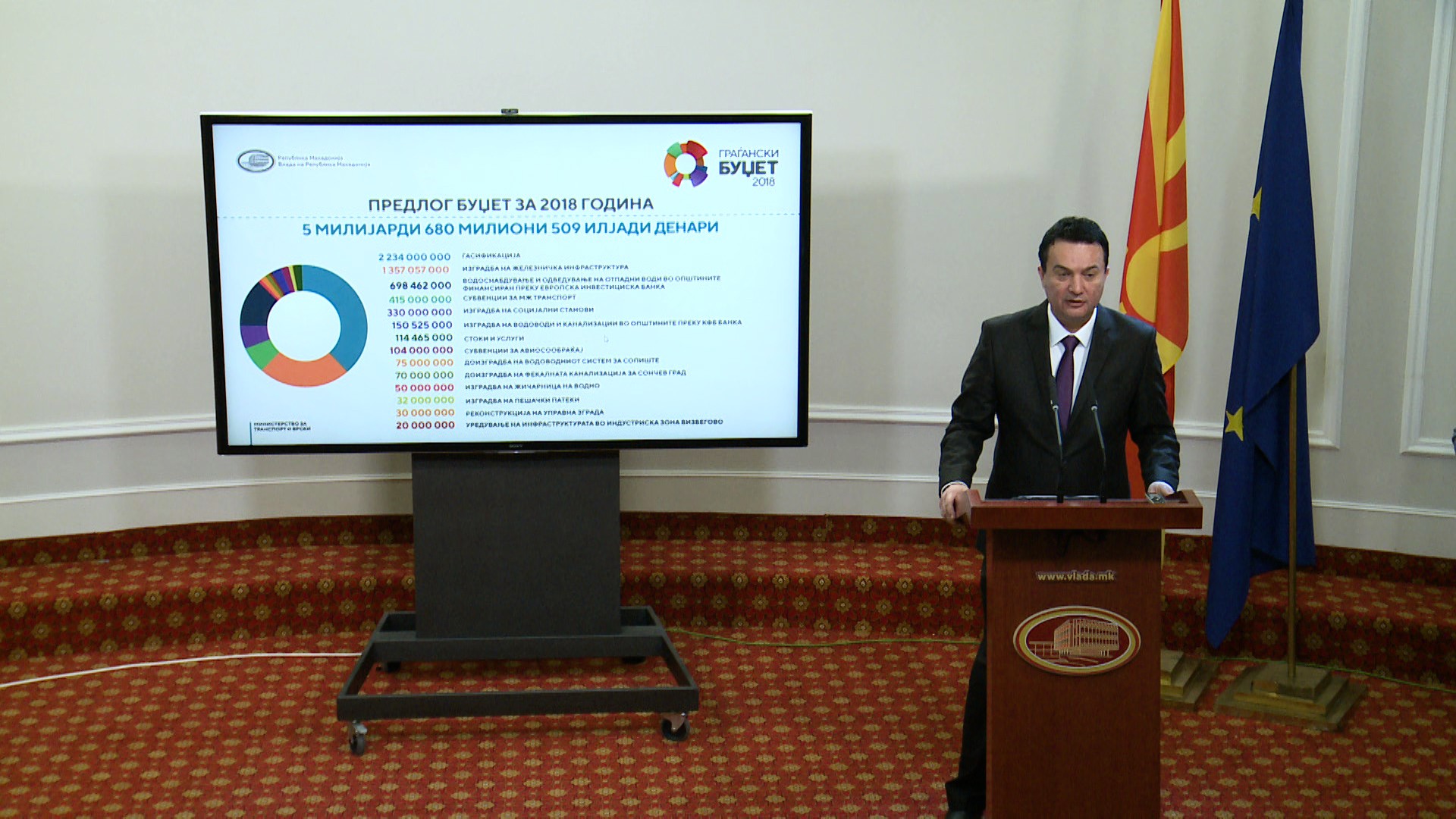Click the webcam atop the TV screen
Image resolution: width=1456 pixels, height=819 pixels.
pyautogui.click(x=509, y=111)
